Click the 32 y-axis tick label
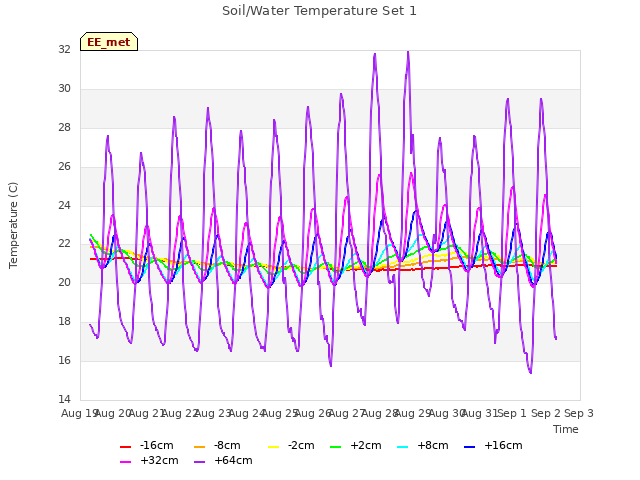This screenshot has width=640, height=480. 64,49
